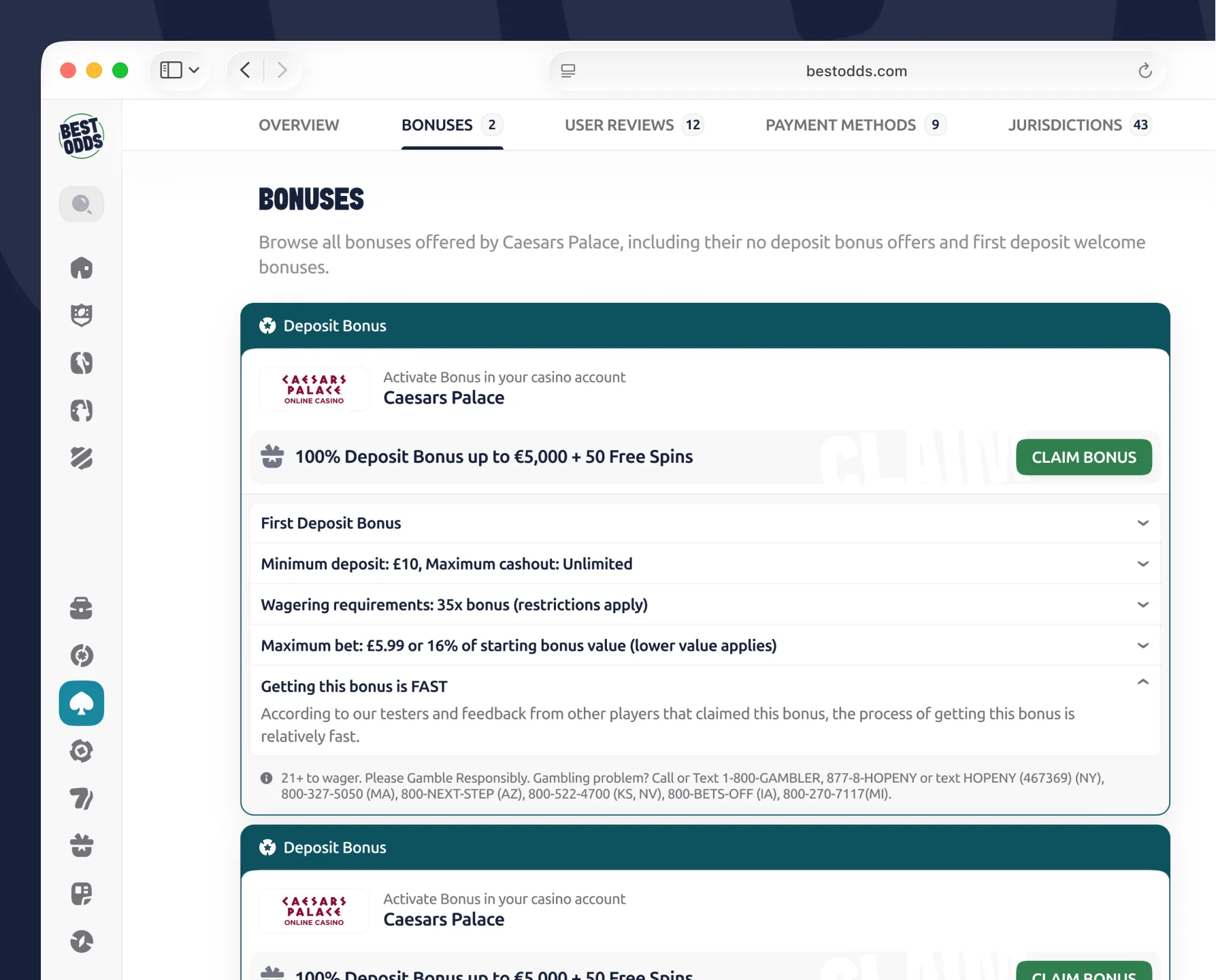The width and height of the screenshot is (1216, 980).
Task: Go to the home icon in sidebar
Action: (82, 268)
